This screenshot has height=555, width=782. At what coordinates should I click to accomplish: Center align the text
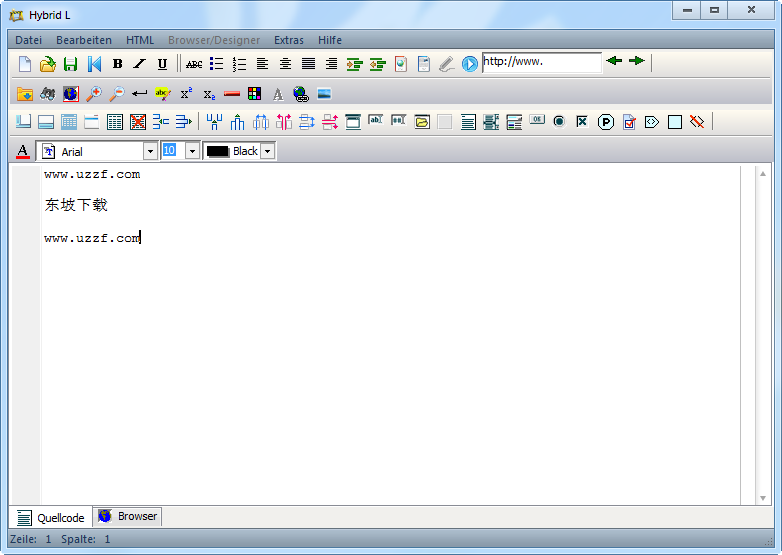tap(285, 64)
